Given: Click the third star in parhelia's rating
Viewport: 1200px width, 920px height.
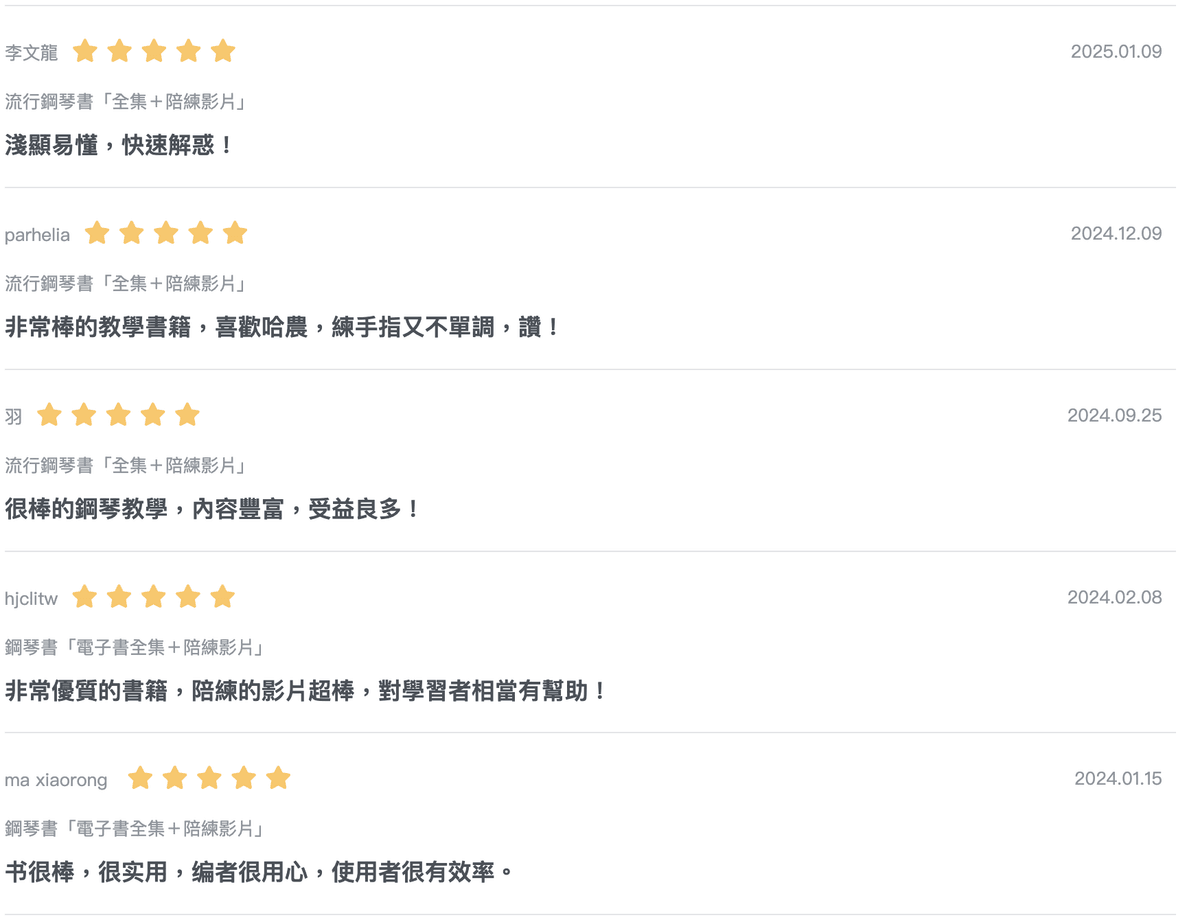Looking at the screenshot, I should [x=166, y=233].
